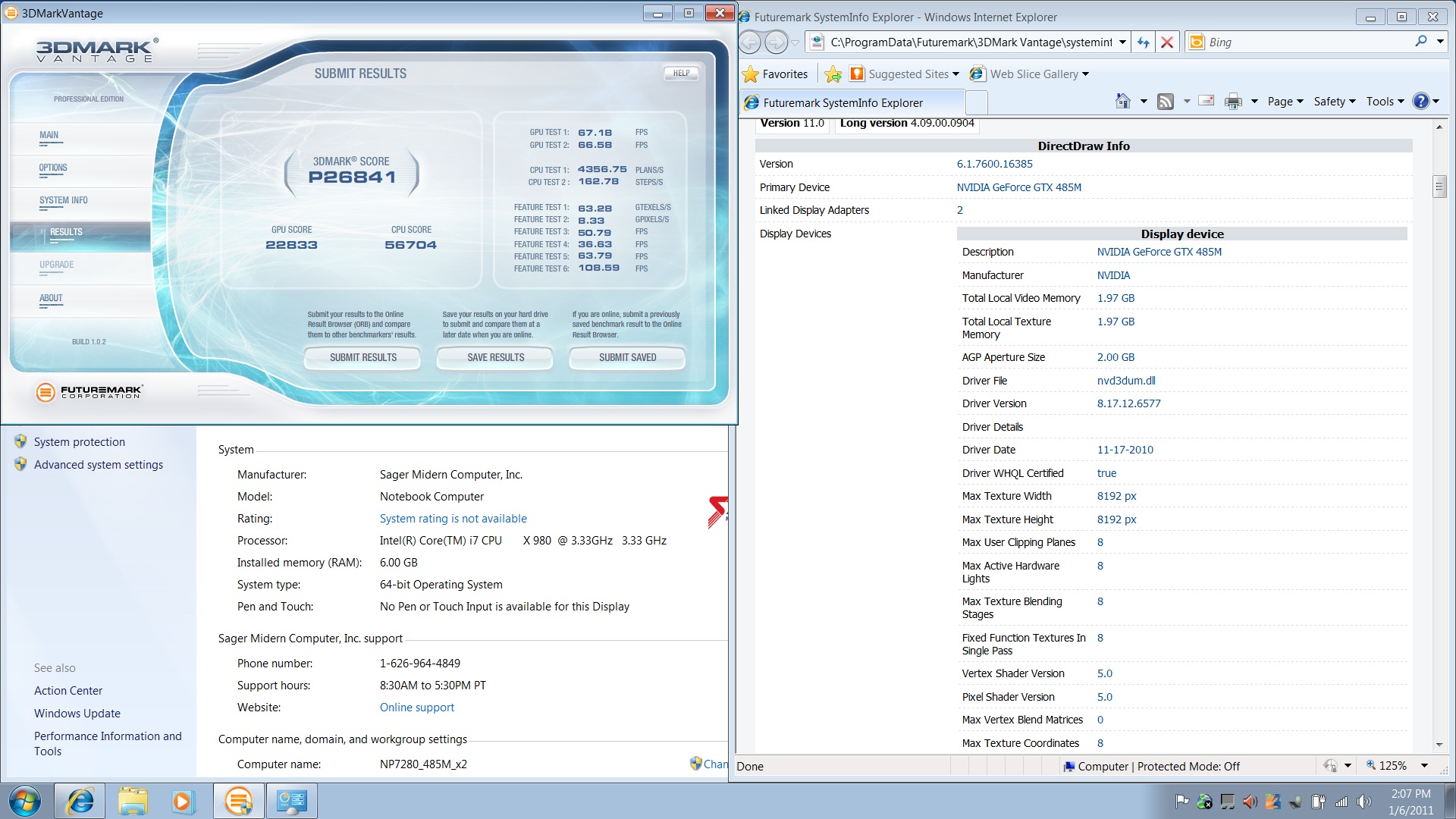Click the red stop loading icon
The width and height of the screenshot is (1456, 819).
click(1167, 42)
